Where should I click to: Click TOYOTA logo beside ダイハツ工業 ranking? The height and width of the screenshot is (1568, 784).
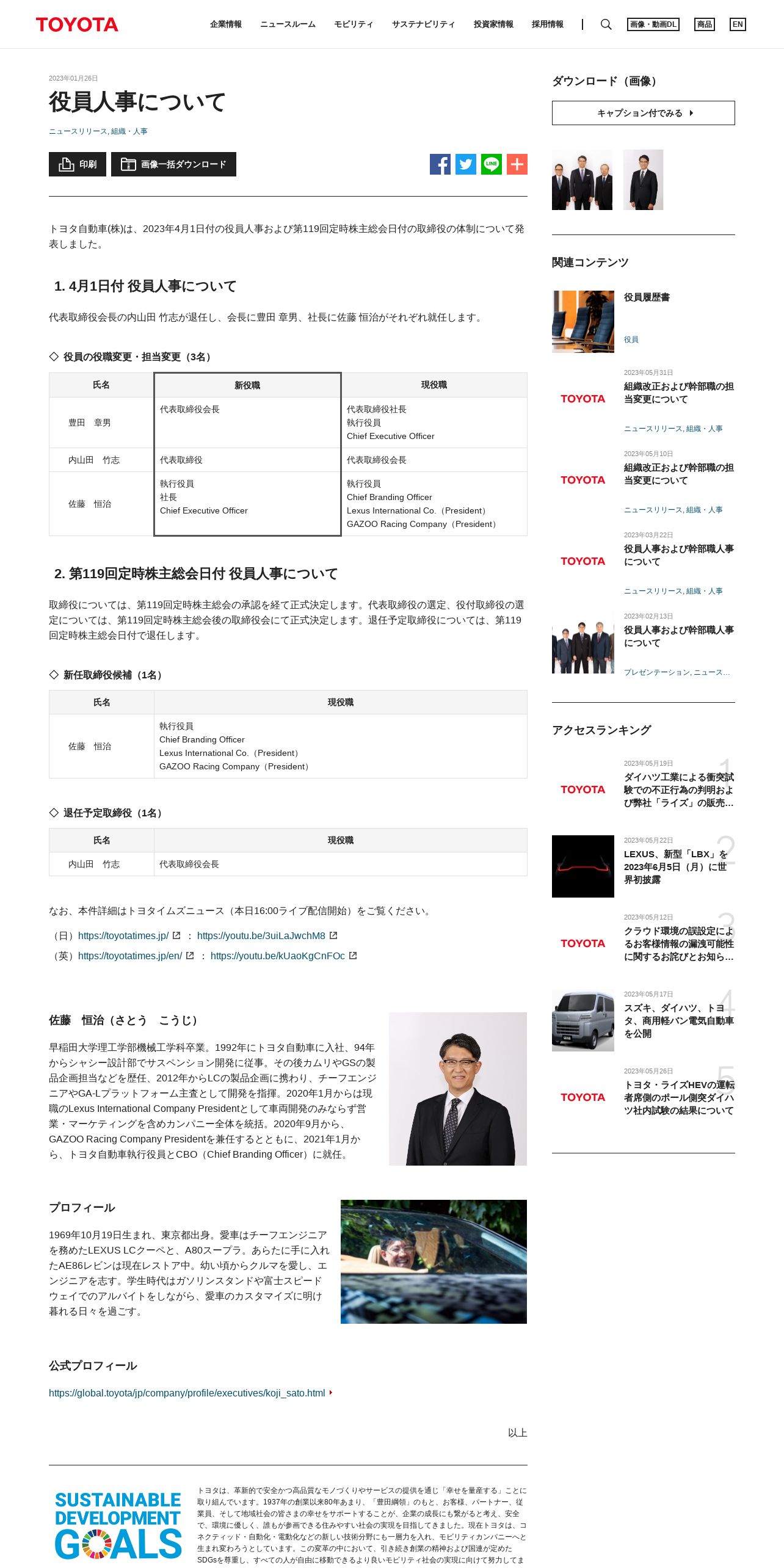click(583, 789)
